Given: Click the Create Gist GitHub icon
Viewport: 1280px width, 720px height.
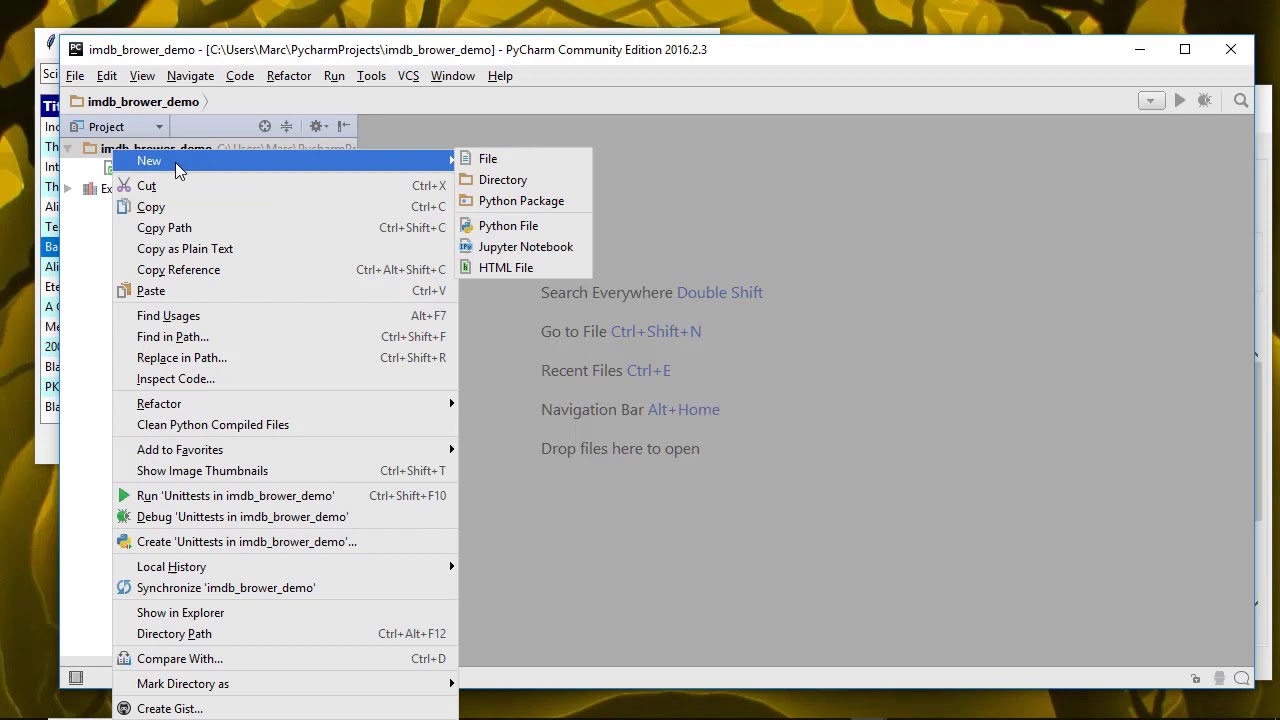Looking at the screenshot, I should (x=124, y=709).
